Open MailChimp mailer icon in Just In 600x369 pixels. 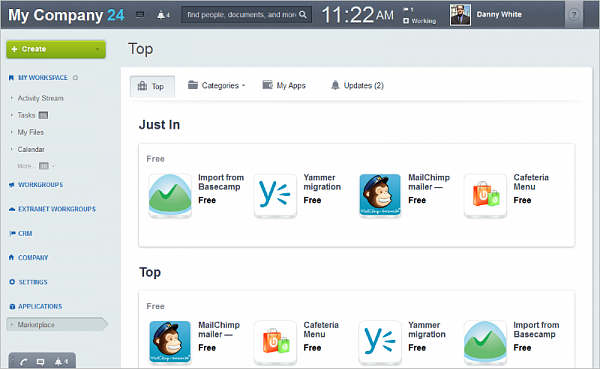coord(380,196)
